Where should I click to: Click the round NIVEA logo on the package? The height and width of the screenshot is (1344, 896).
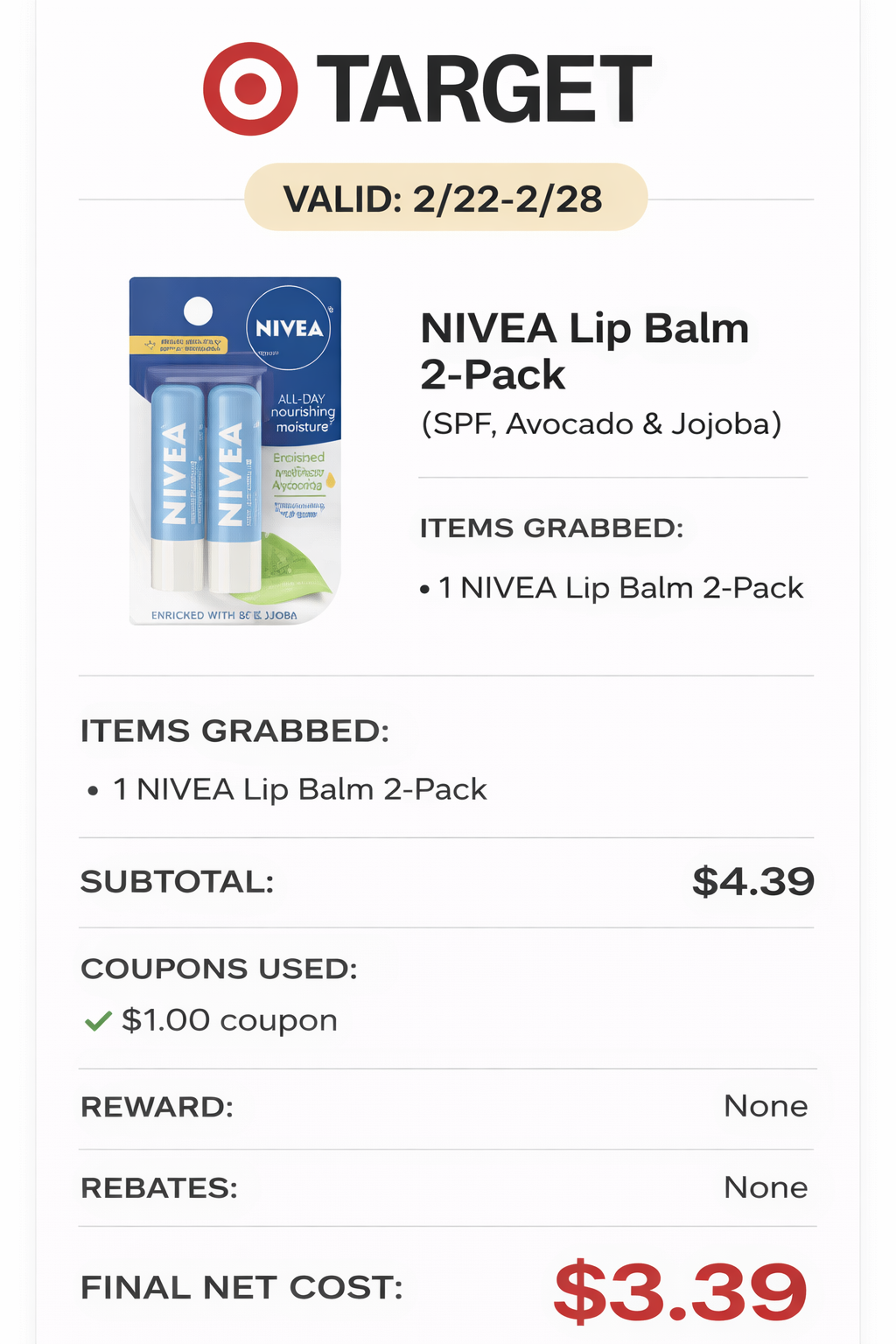click(x=289, y=328)
